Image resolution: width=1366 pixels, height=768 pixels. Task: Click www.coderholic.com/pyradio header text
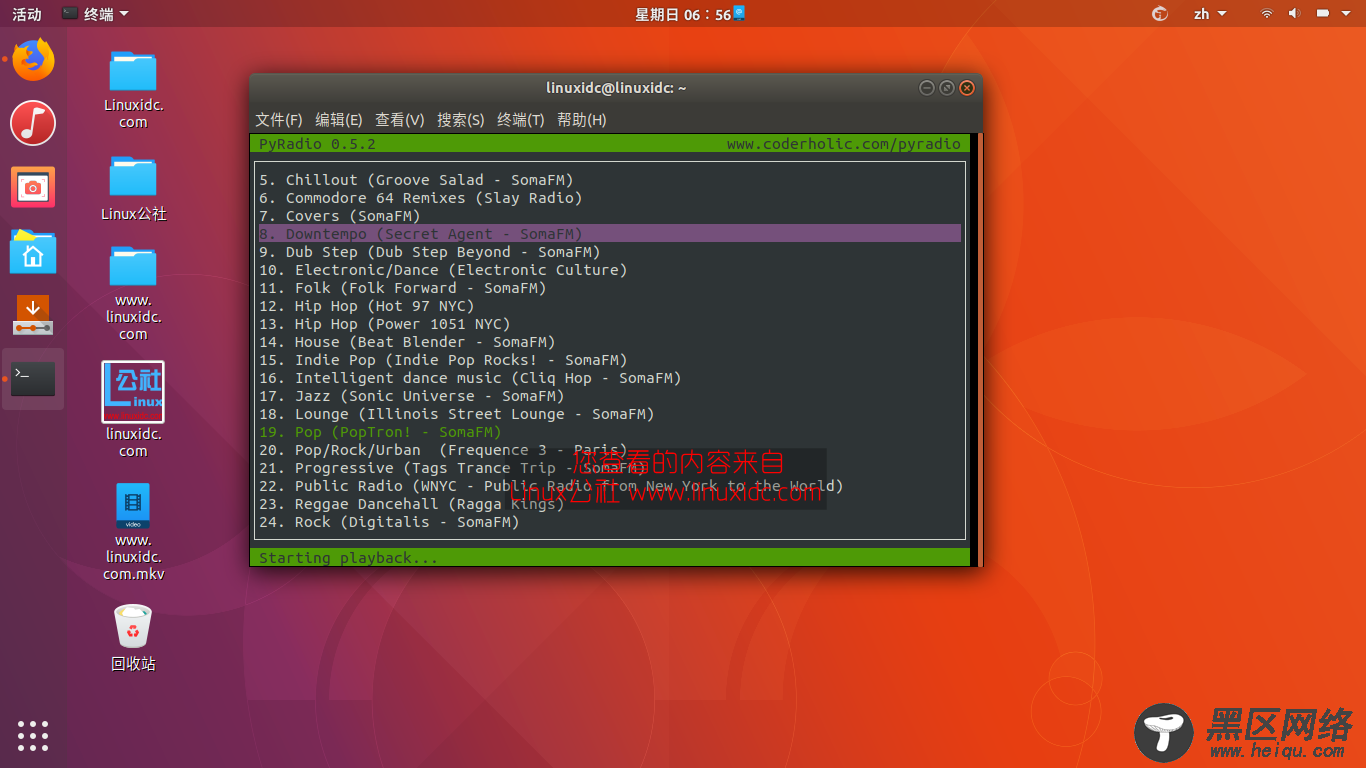(x=844, y=144)
